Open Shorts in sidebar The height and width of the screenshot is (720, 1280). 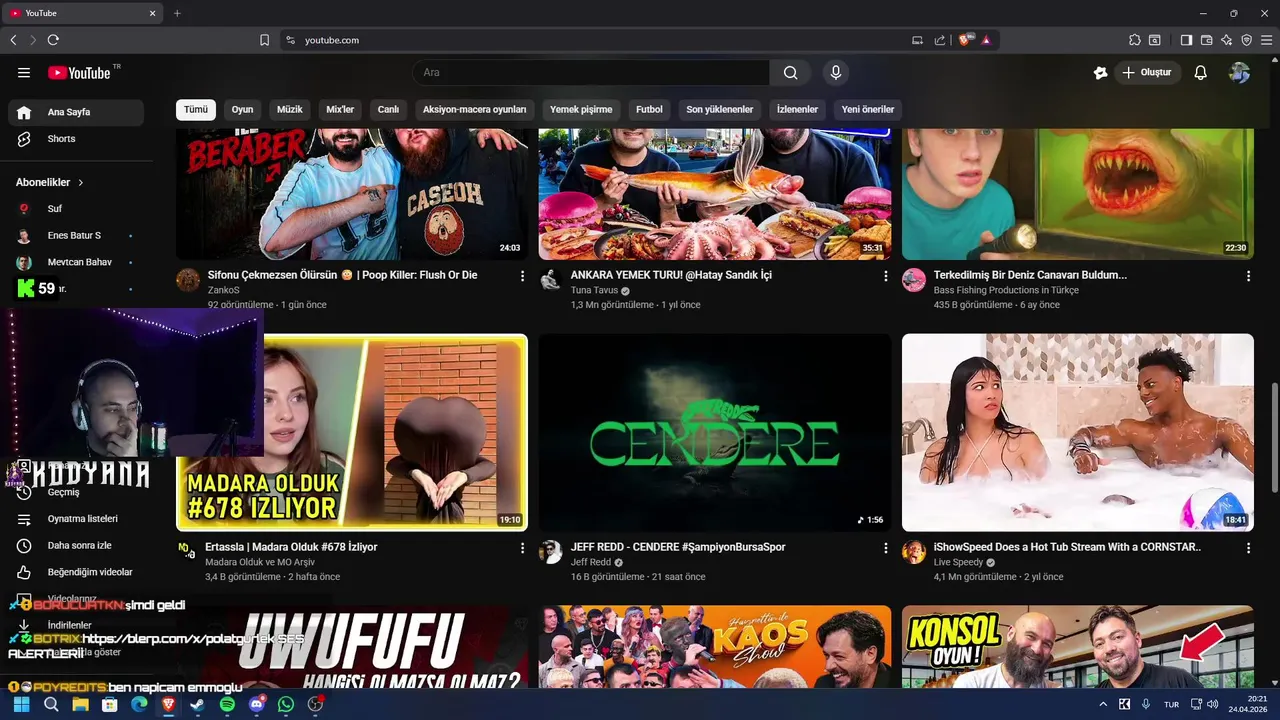coord(76,139)
